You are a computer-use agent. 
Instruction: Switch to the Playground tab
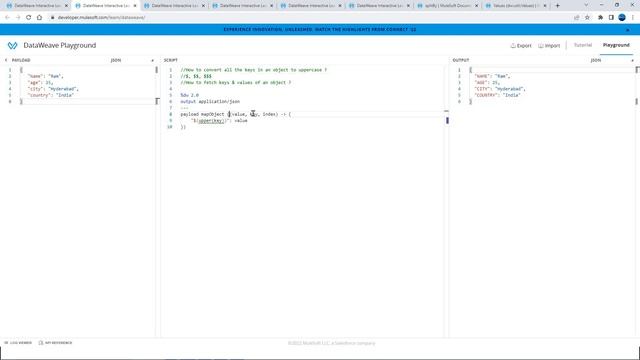tap(616, 45)
